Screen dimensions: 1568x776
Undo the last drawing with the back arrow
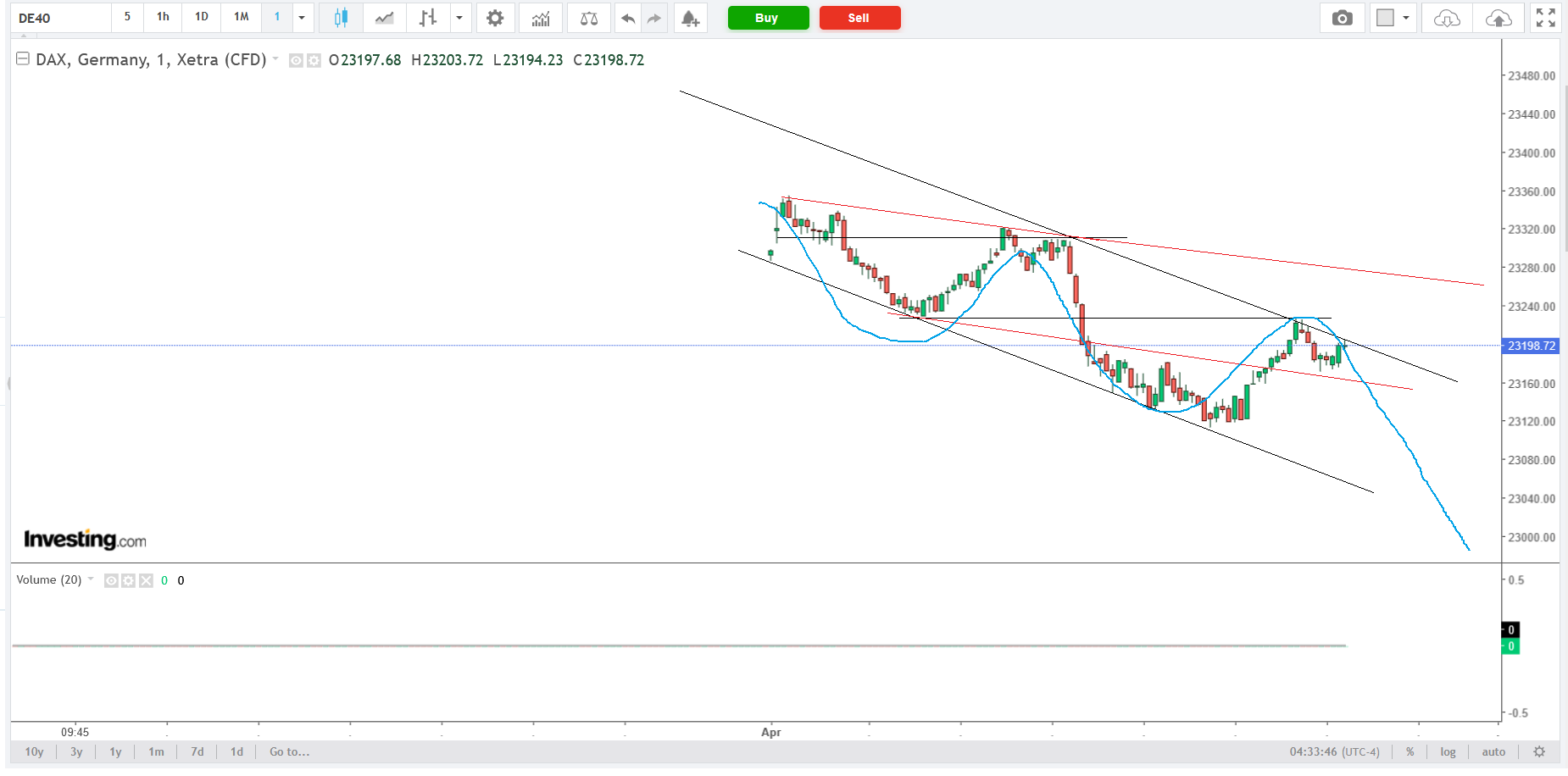point(627,18)
